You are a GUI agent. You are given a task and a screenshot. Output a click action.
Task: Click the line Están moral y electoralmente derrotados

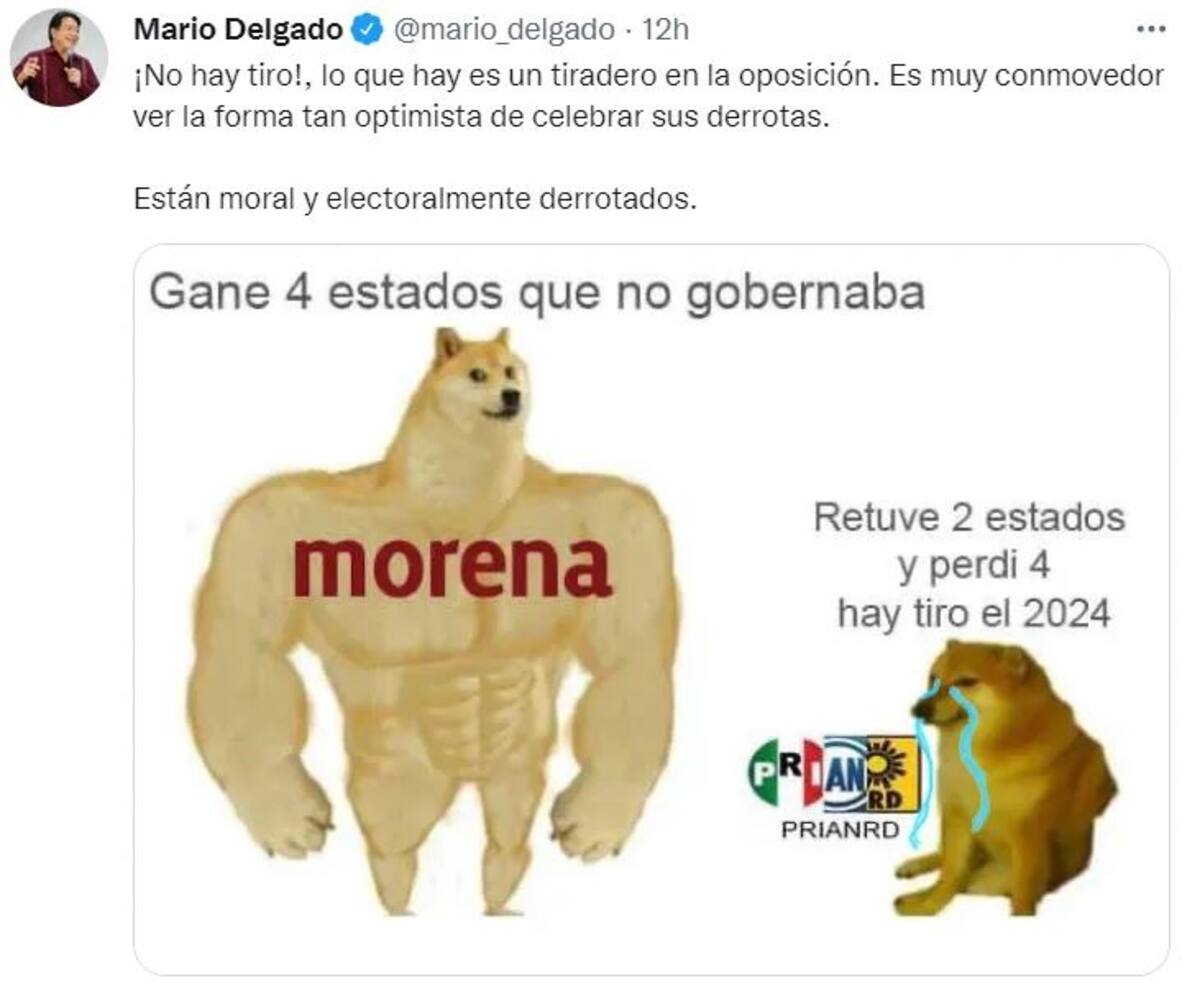(x=414, y=198)
